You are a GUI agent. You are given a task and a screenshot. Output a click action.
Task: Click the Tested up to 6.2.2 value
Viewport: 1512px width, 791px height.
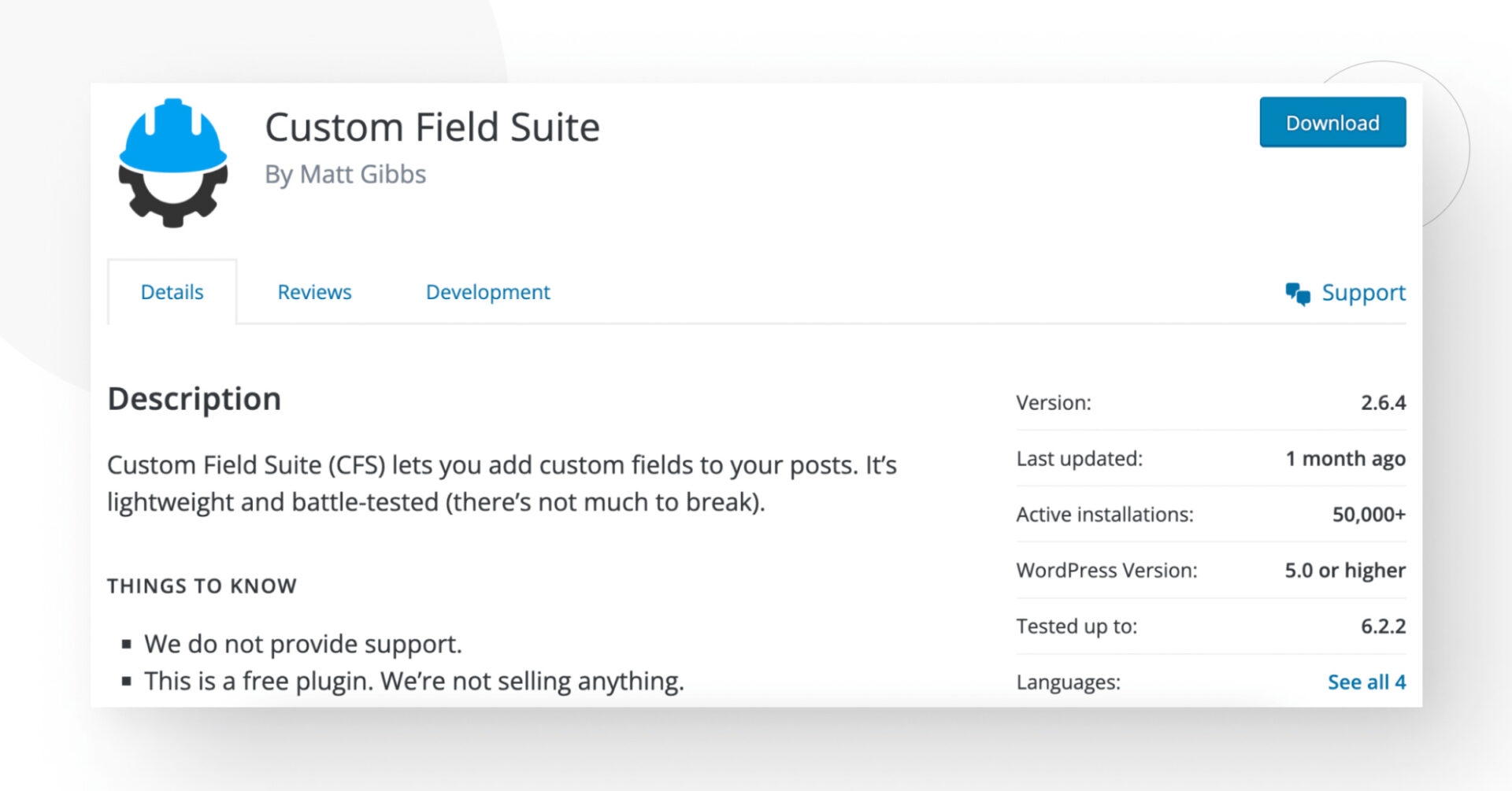(x=1385, y=626)
